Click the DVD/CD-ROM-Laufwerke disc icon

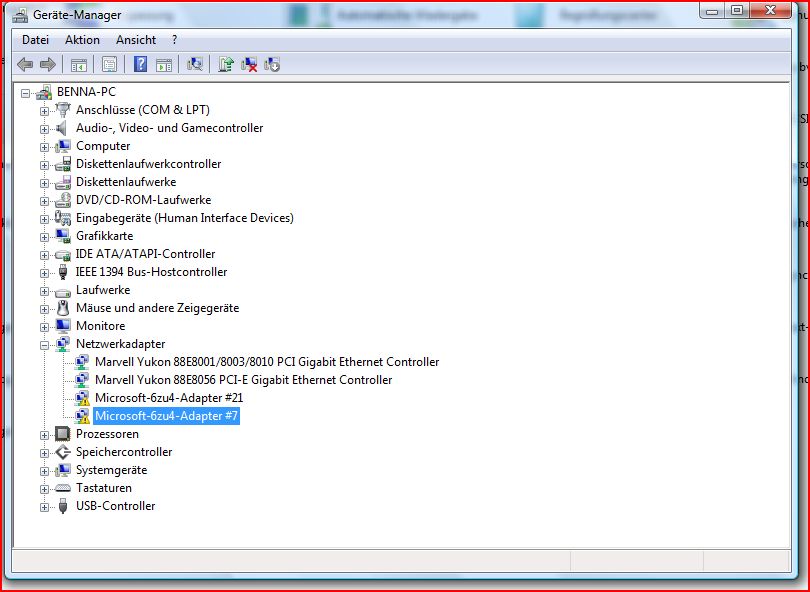[63, 200]
